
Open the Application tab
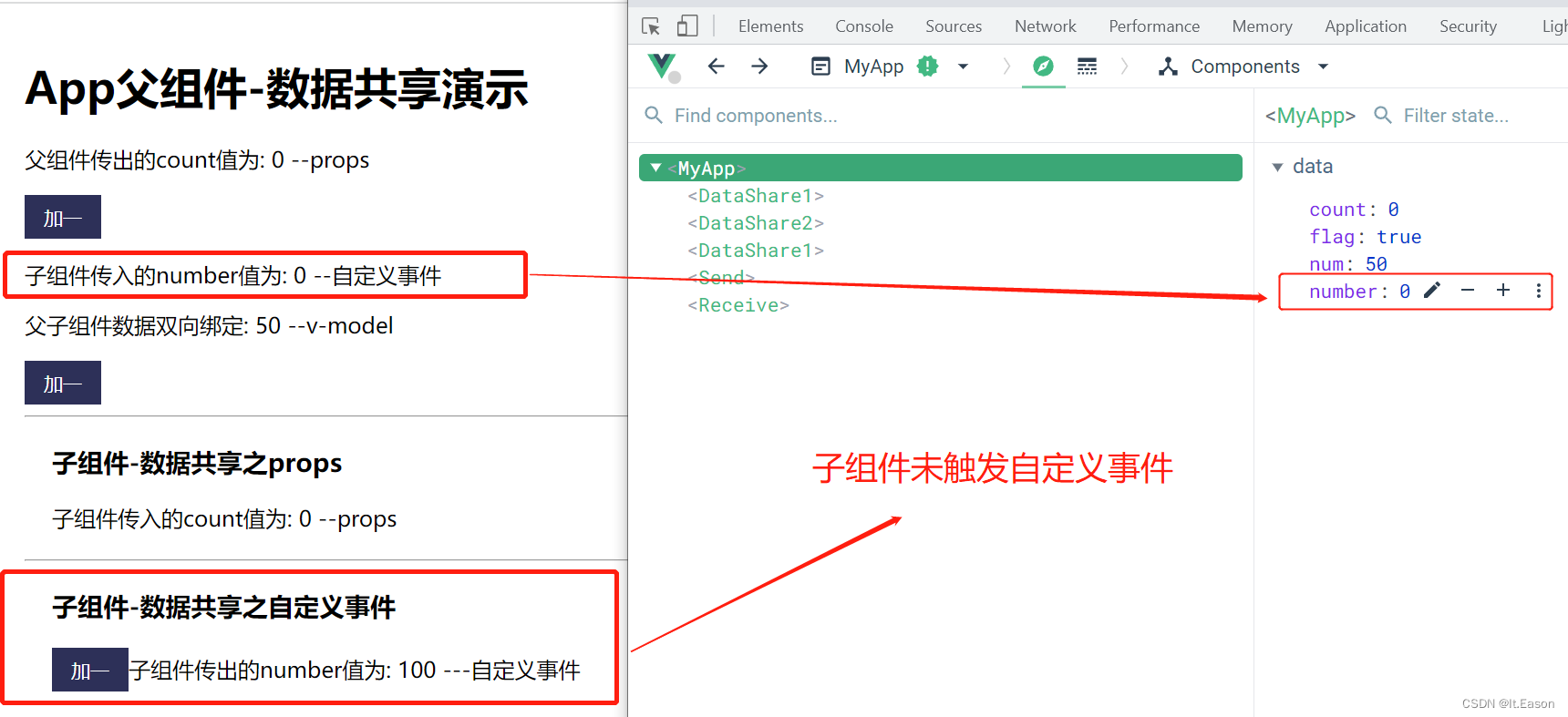(1366, 26)
